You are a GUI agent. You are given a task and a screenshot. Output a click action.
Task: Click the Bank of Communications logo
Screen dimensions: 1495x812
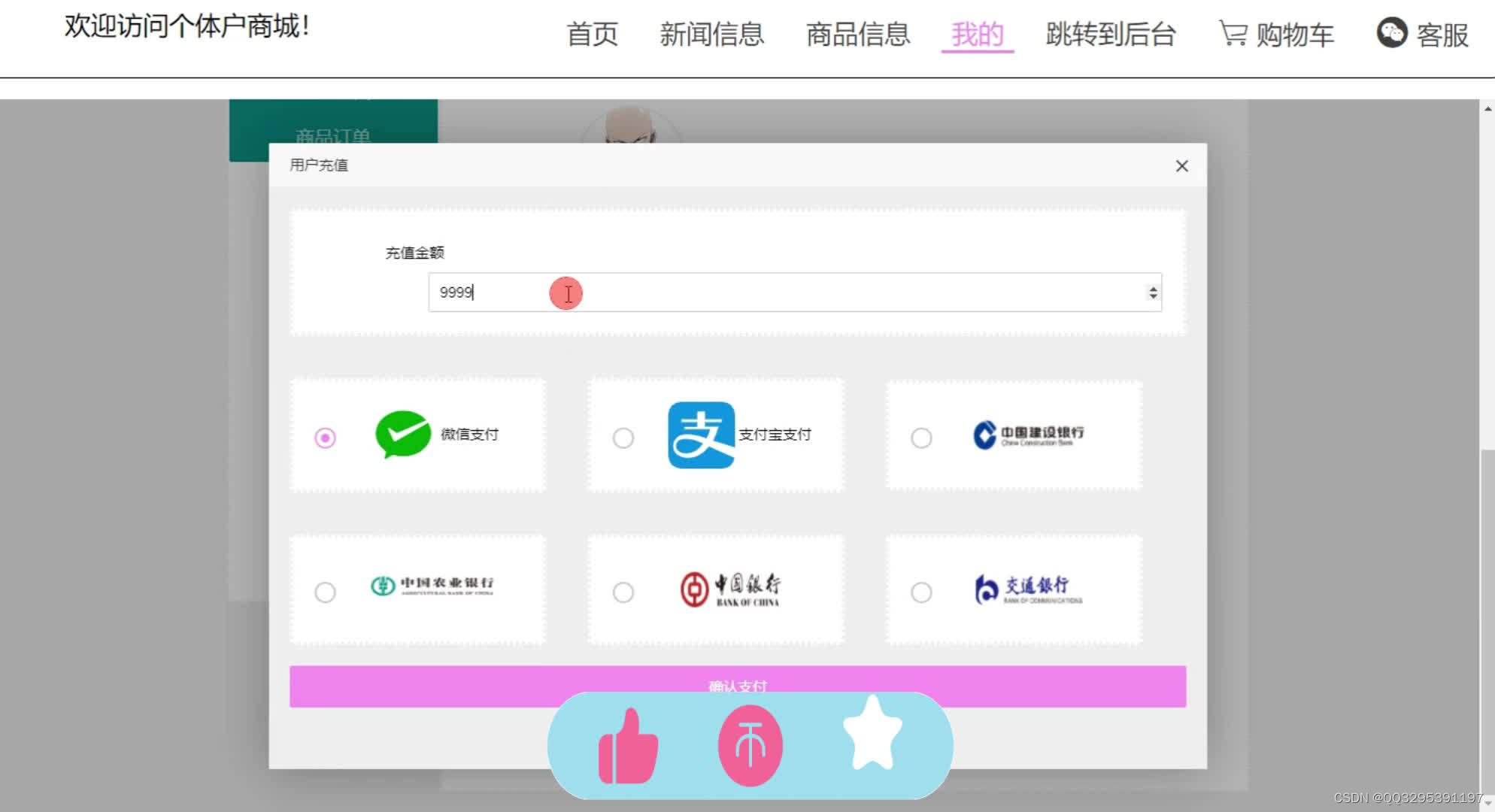tap(1028, 589)
